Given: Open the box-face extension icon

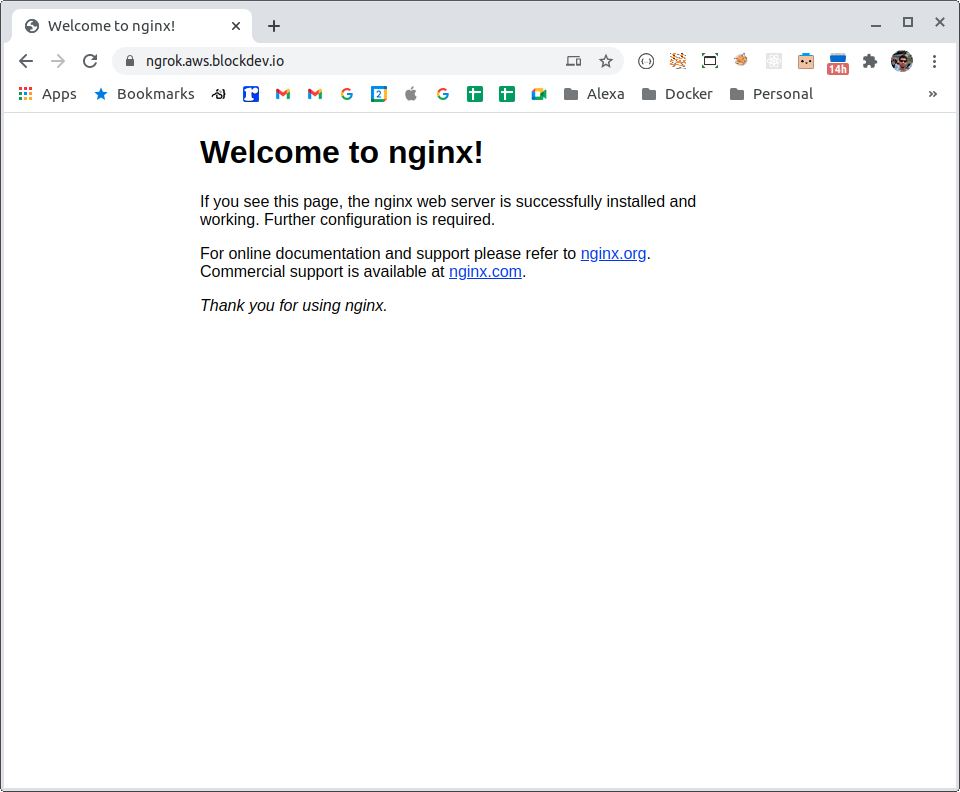Looking at the screenshot, I should click(x=806, y=61).
